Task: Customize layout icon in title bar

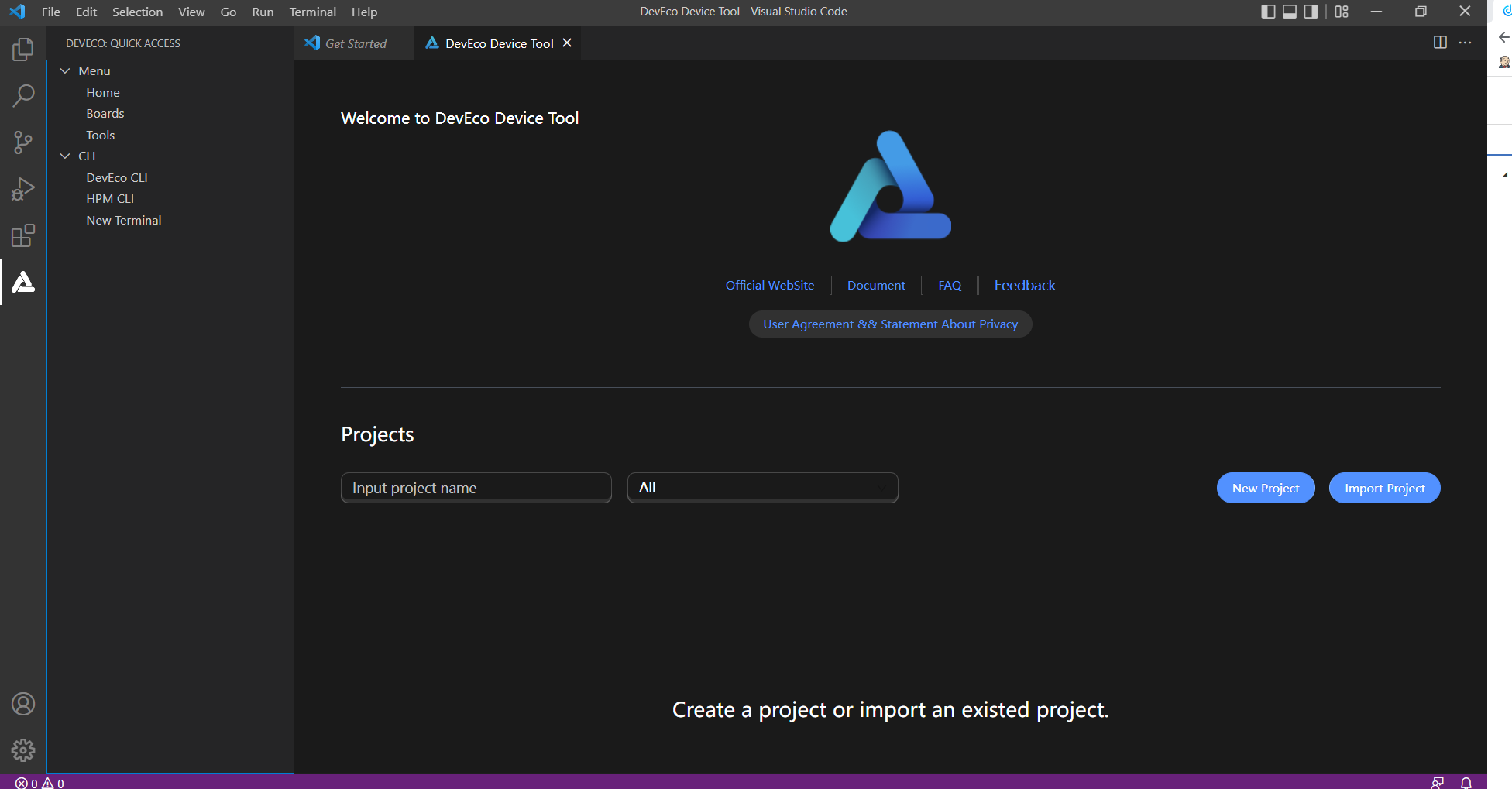Action: click(x=1342, y=12)
